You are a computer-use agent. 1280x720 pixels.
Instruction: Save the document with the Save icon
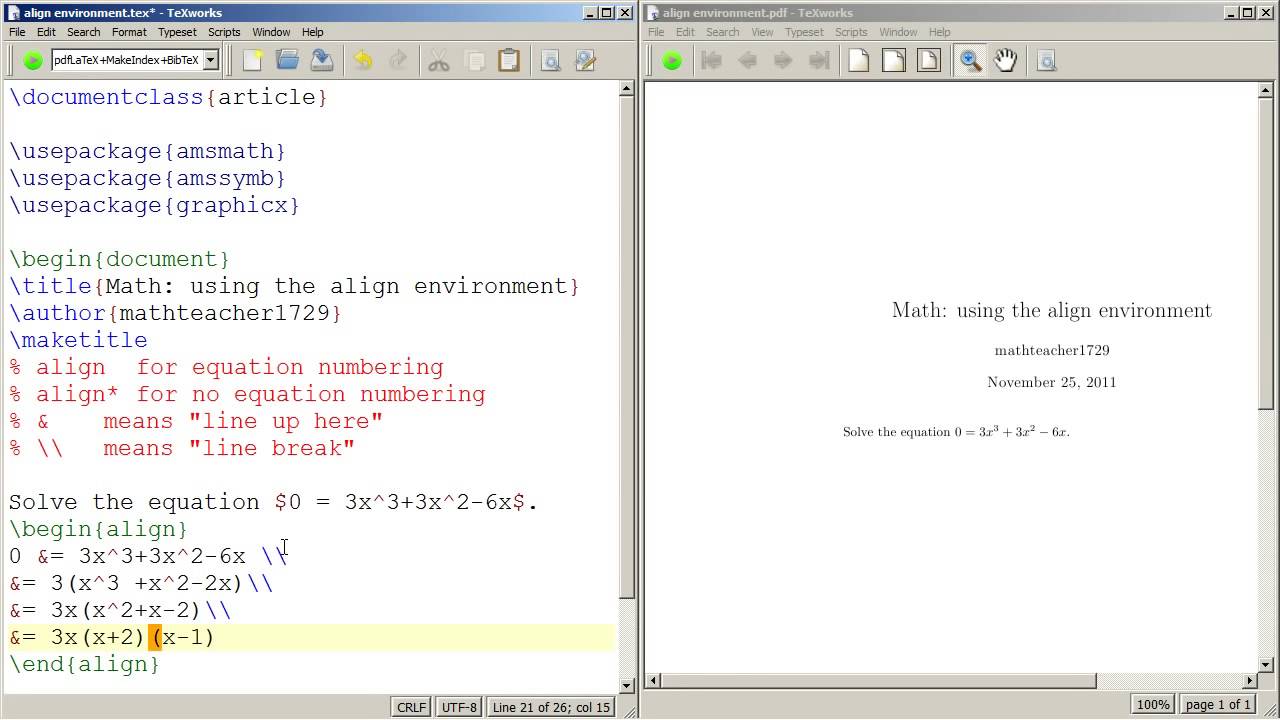pos(322,61)
